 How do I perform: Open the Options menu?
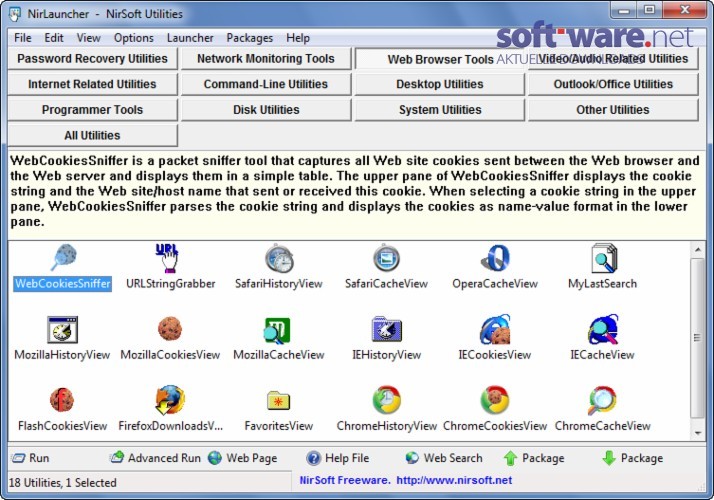[x=133, y=38]
